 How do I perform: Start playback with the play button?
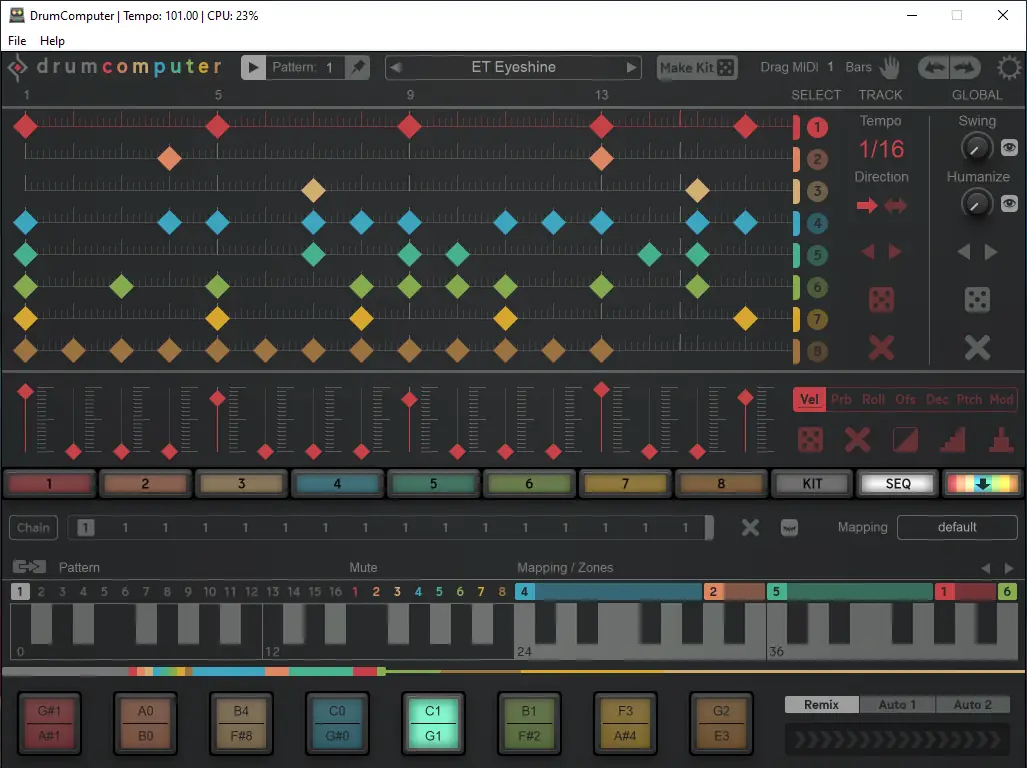point(253,67)
